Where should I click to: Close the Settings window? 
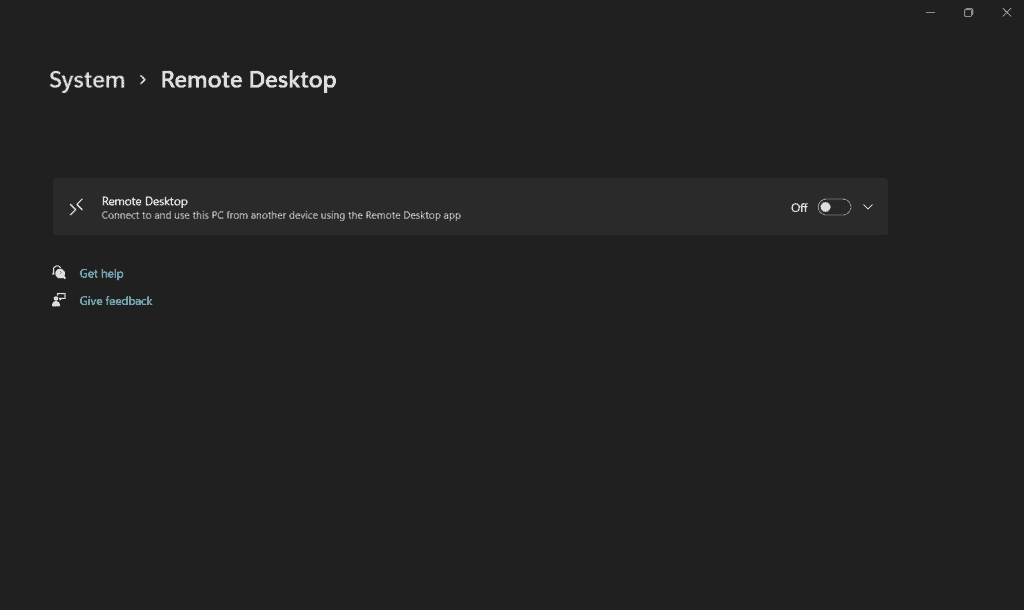point(1006,12)
